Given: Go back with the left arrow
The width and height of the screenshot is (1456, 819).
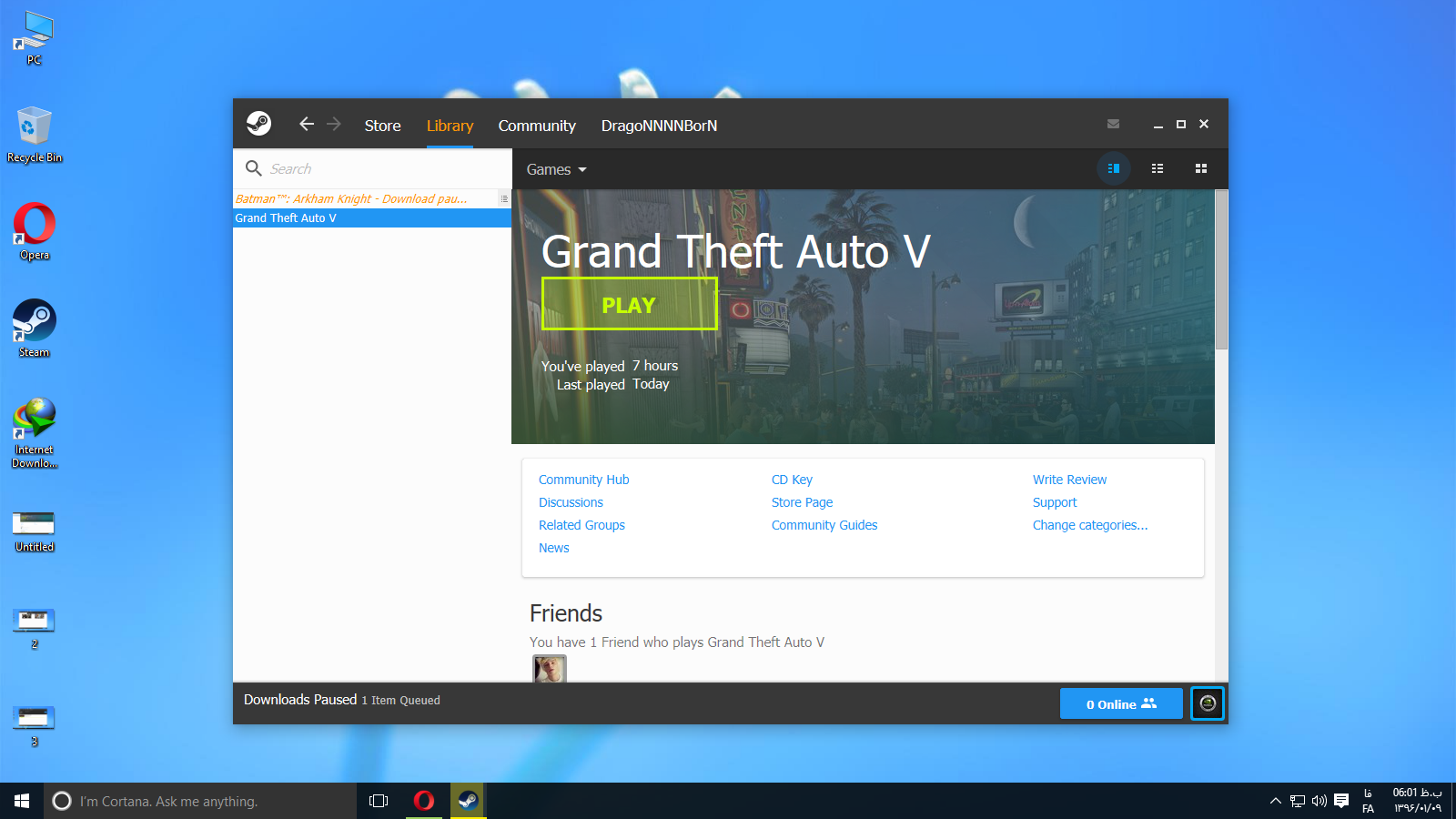Looking at the screenshot, I should click(x=307, y=124).
